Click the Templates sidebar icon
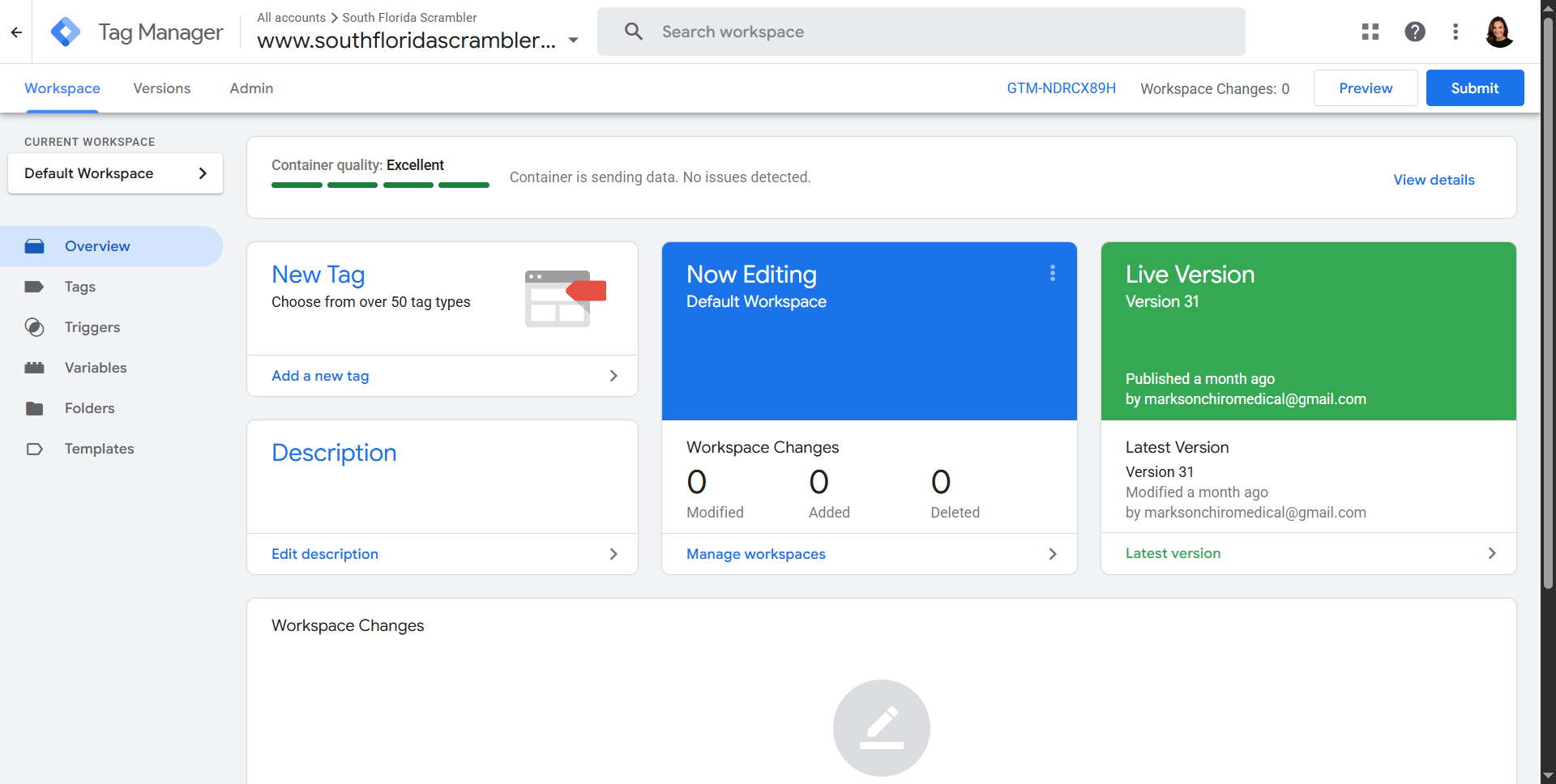 point(34,449)
